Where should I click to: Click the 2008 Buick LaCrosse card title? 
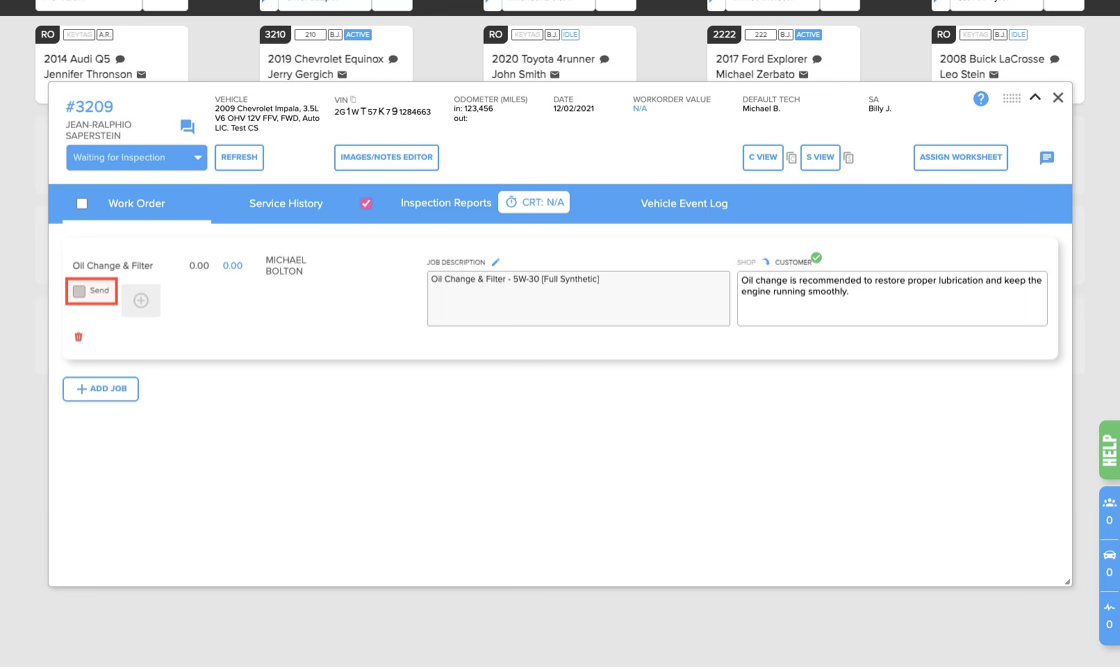pos(991,59)
